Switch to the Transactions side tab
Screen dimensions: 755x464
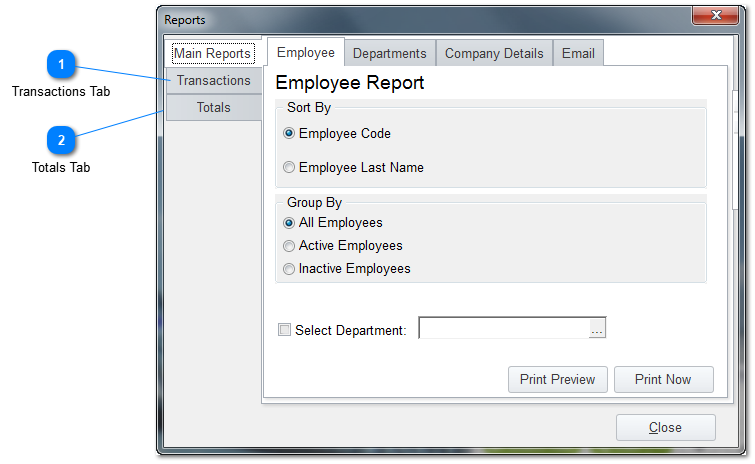coord(213,80)
